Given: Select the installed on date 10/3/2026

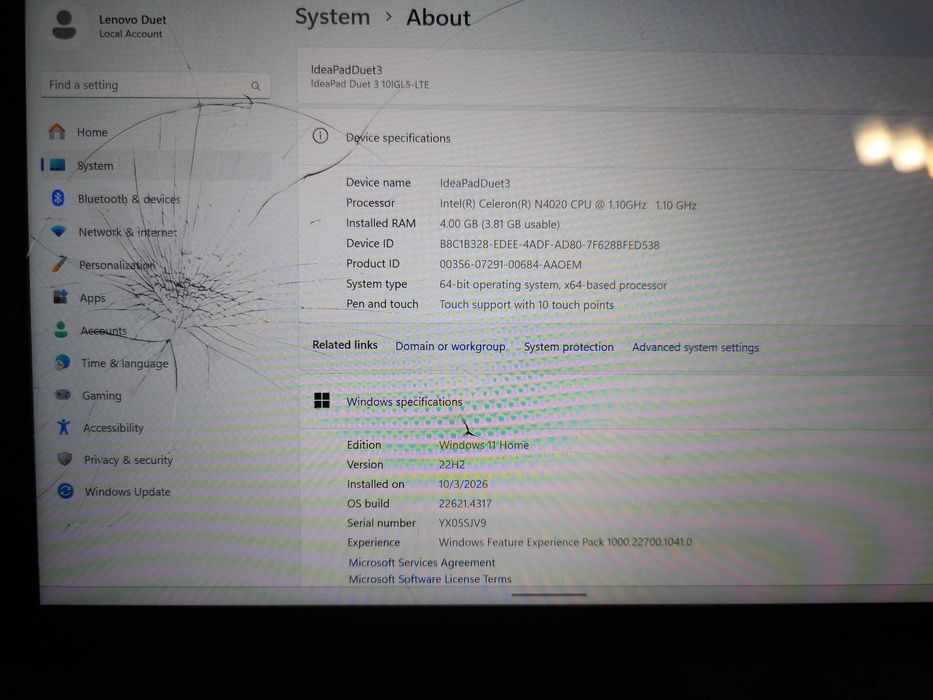Looking at the screenshot, I should click(463, 484).
